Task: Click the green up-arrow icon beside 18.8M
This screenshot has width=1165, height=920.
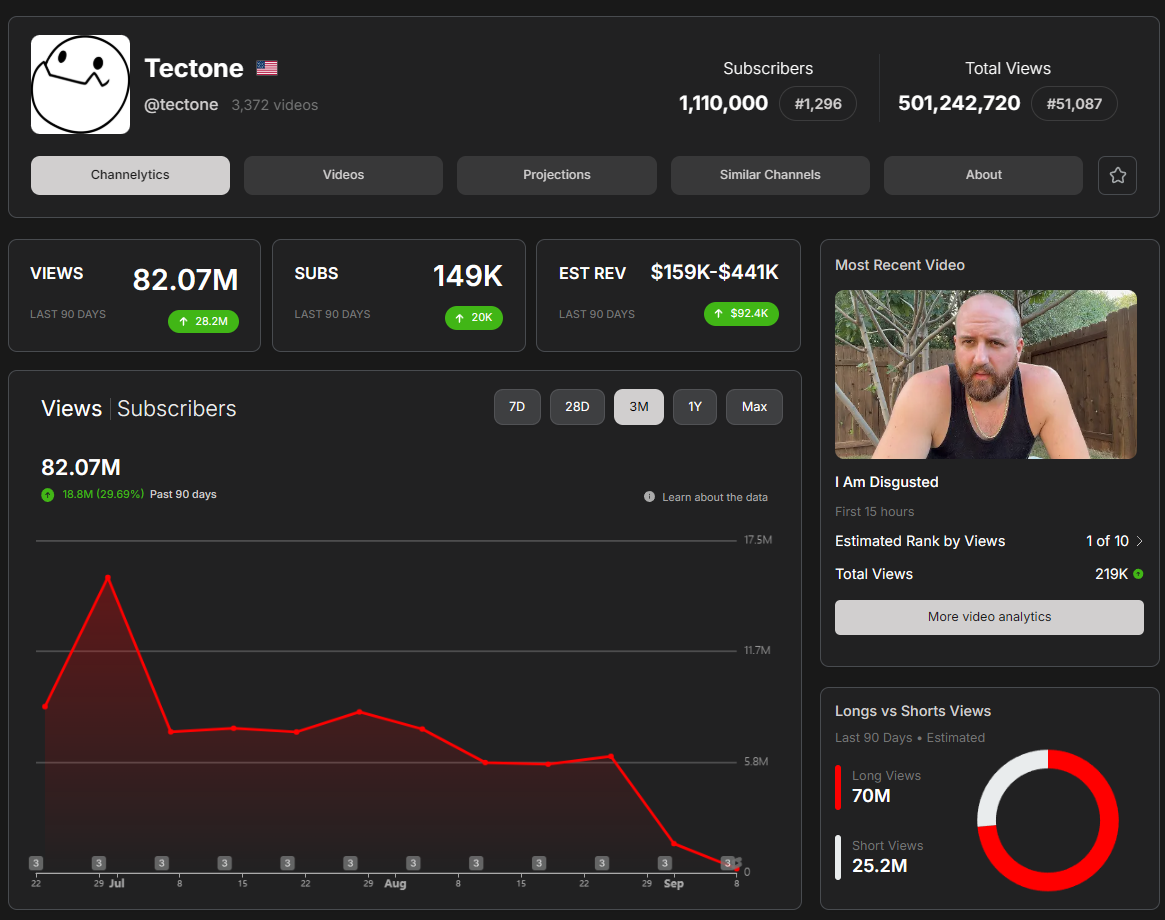Action: coord(48,495)
